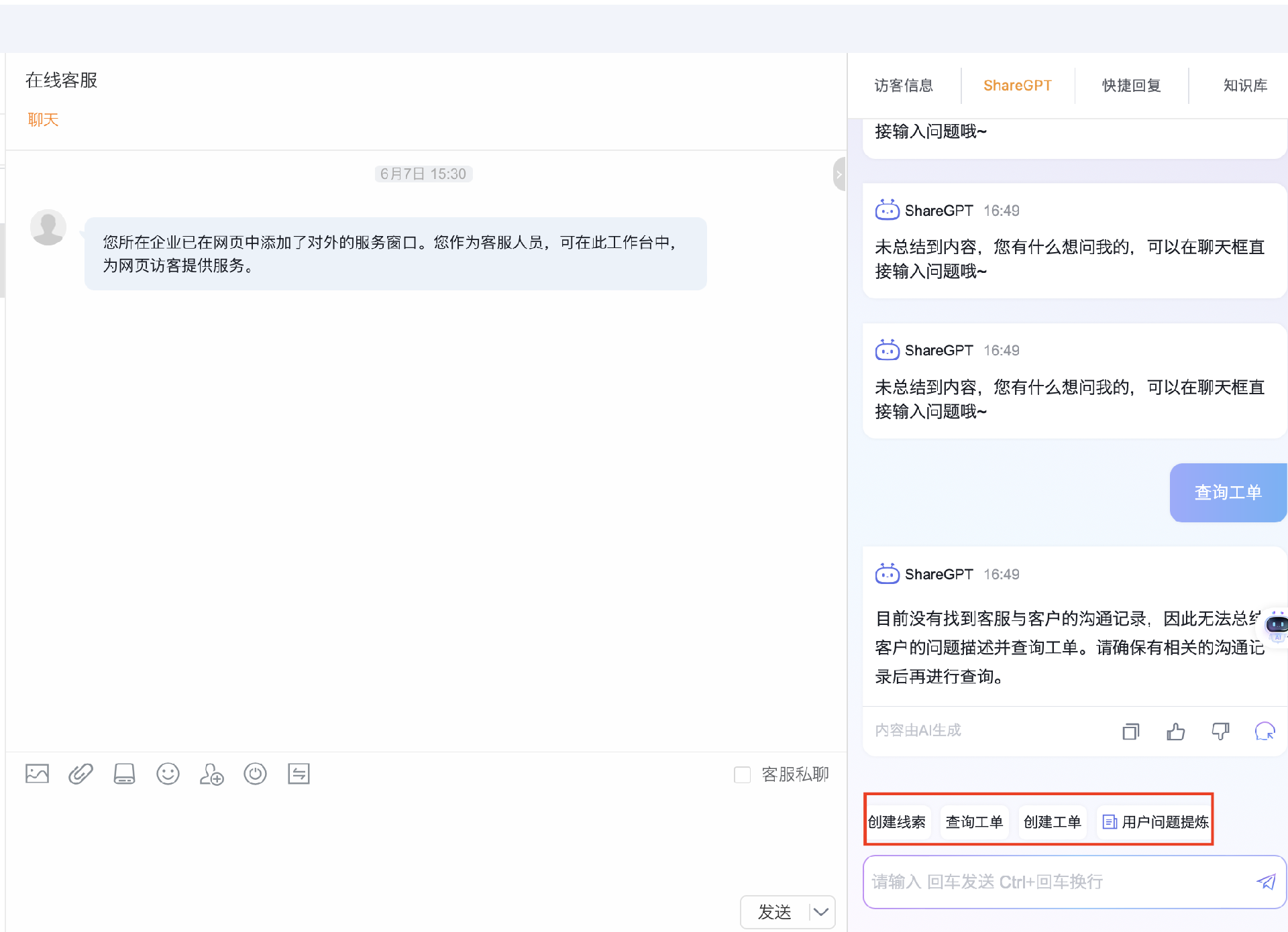Click the visitor avatar in the chat
Image resolution: width=1288 pixels, height=932 pixels.
pos(48,227)
